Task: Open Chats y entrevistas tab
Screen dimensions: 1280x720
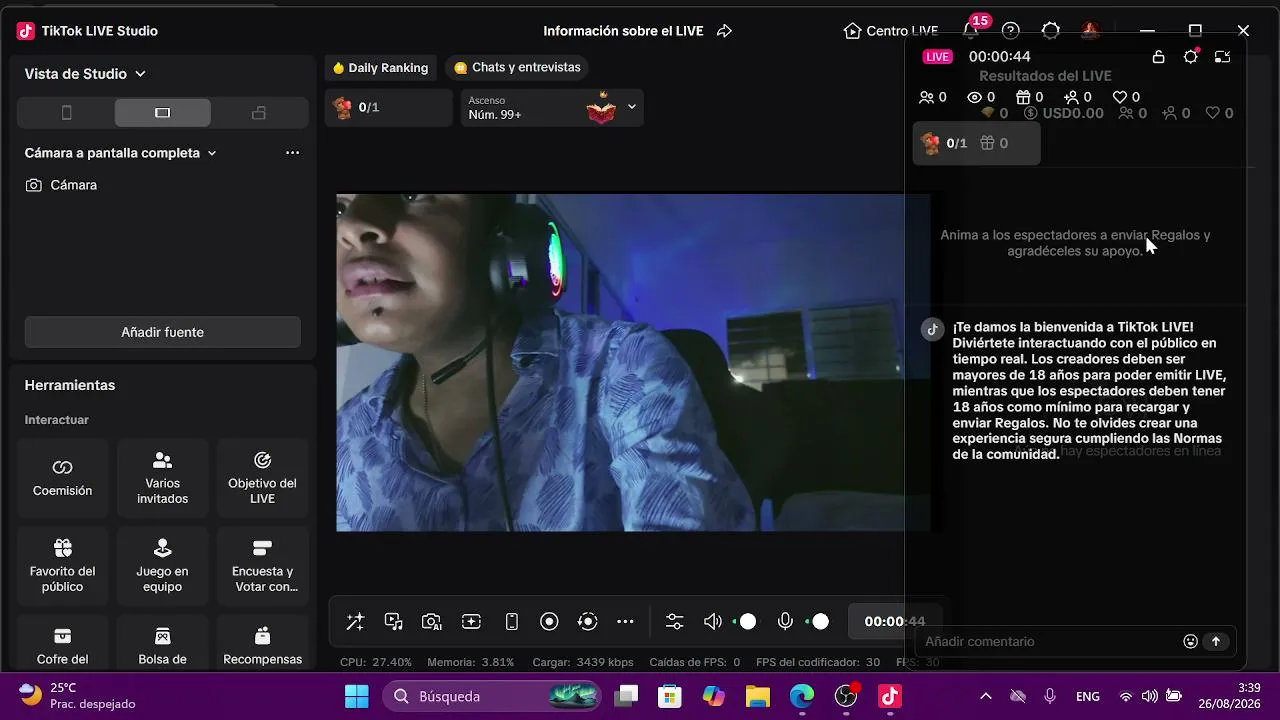Action: coord(517,68)
